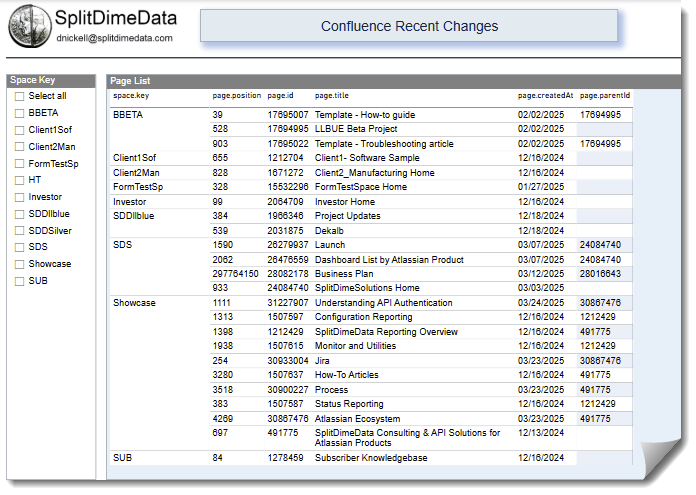Toggle the FormTestSp checkbox
The width and height of the screenshot is (696, 495).
point(19,164)
